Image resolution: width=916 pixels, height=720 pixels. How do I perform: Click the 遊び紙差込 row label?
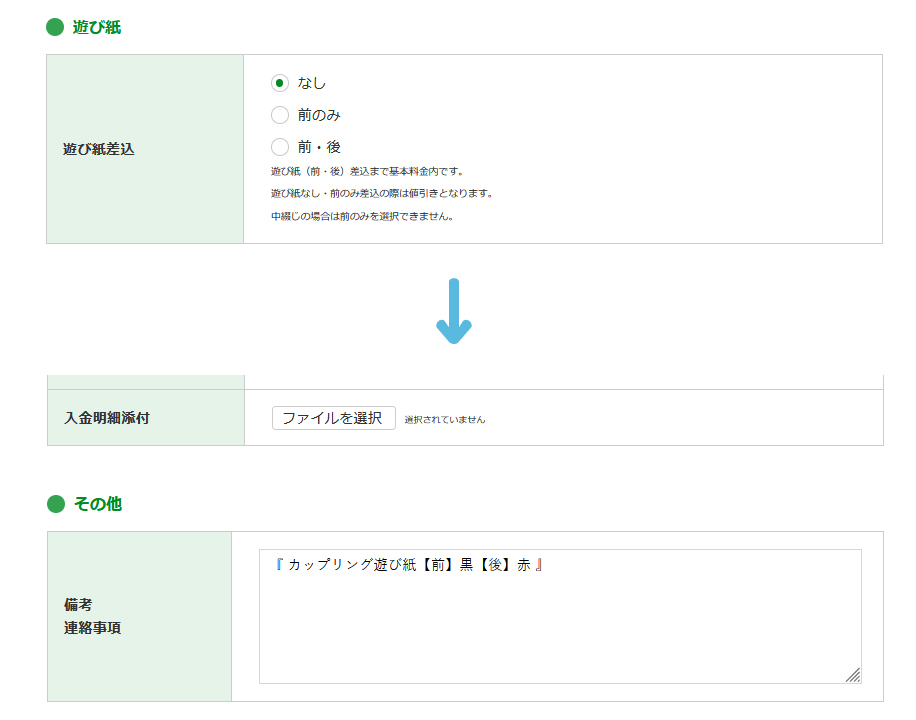(x=98, y=149)
